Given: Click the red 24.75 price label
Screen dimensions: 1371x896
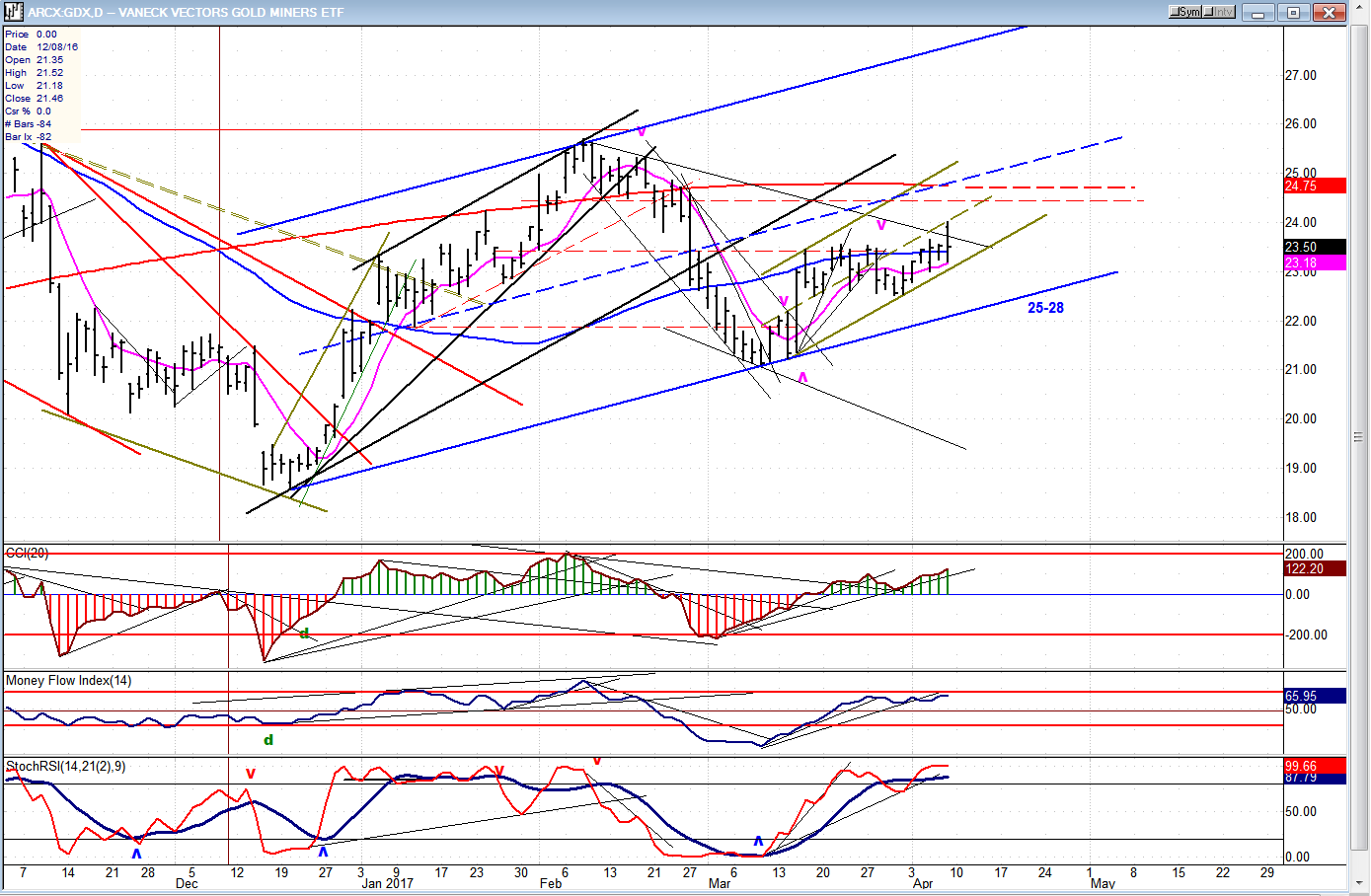Looking at the screenshot, I should (x=1314, y=186).
